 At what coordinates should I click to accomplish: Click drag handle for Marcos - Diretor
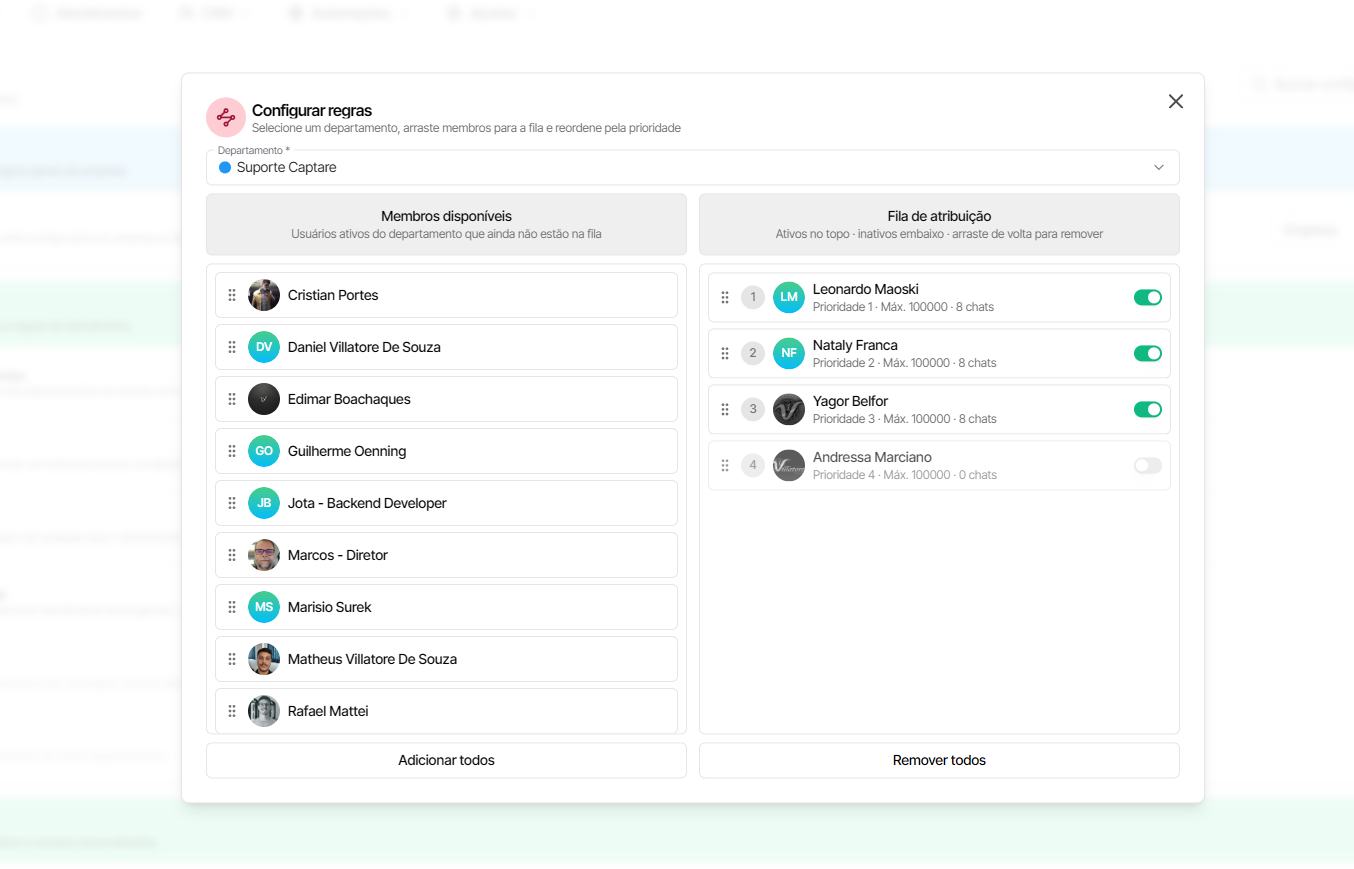(232, 555)
